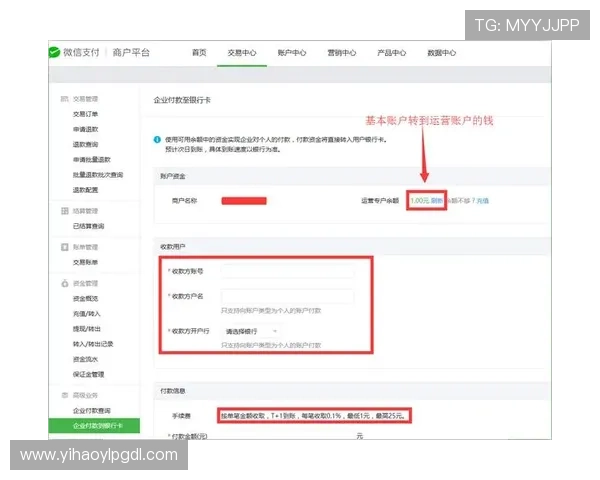Open 交易订单 in the sidebar
This screenshot has height=480, width=600.
click(85, 114)
